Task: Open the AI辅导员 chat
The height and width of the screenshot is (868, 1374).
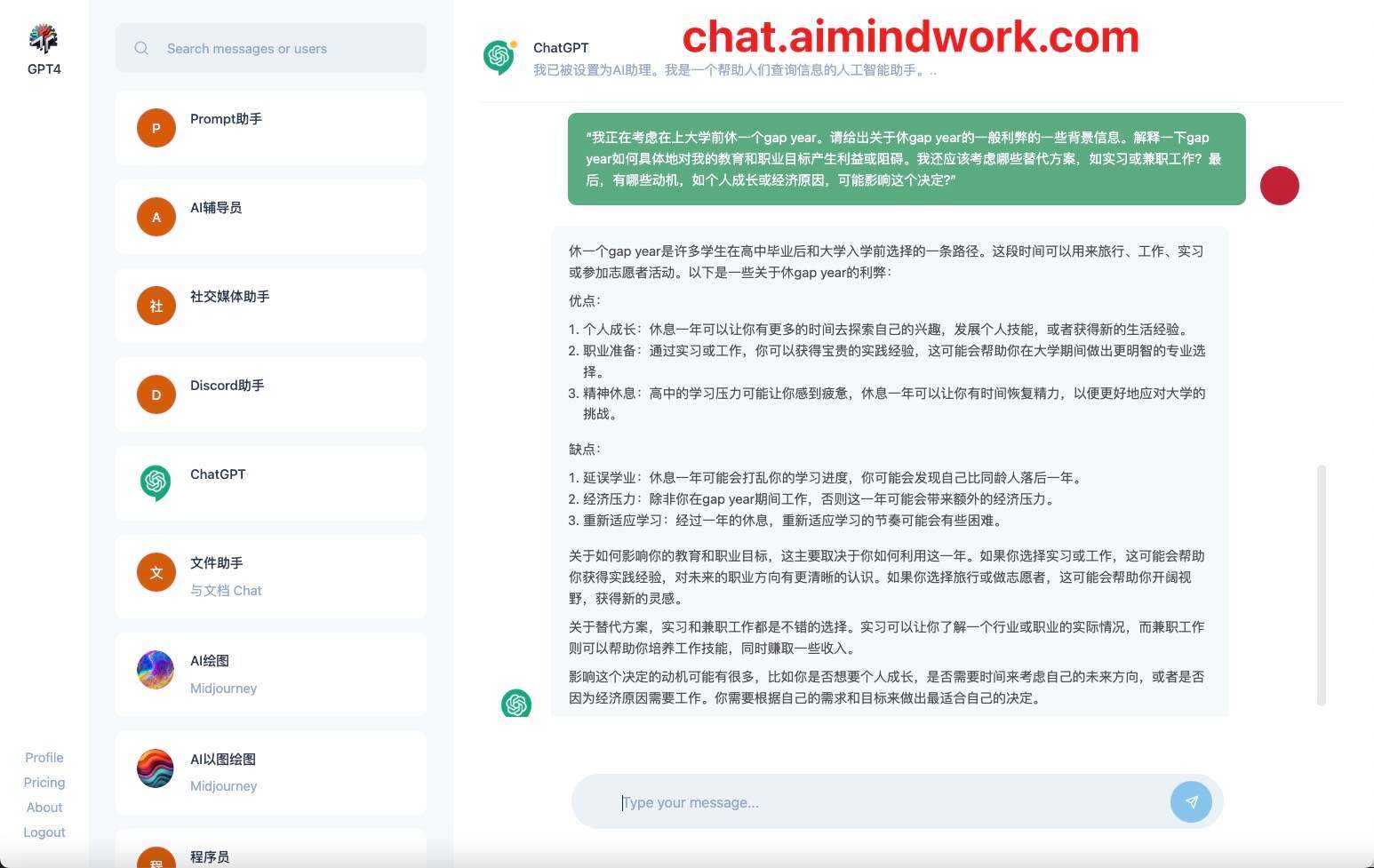Action: 271,217
